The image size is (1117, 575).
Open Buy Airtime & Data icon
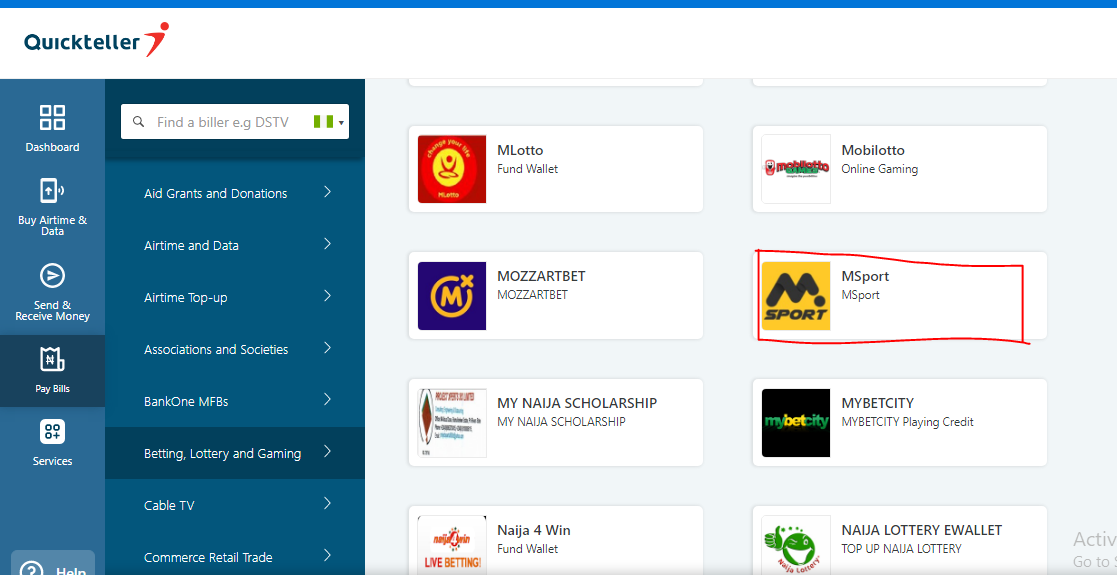click(52, 191)
